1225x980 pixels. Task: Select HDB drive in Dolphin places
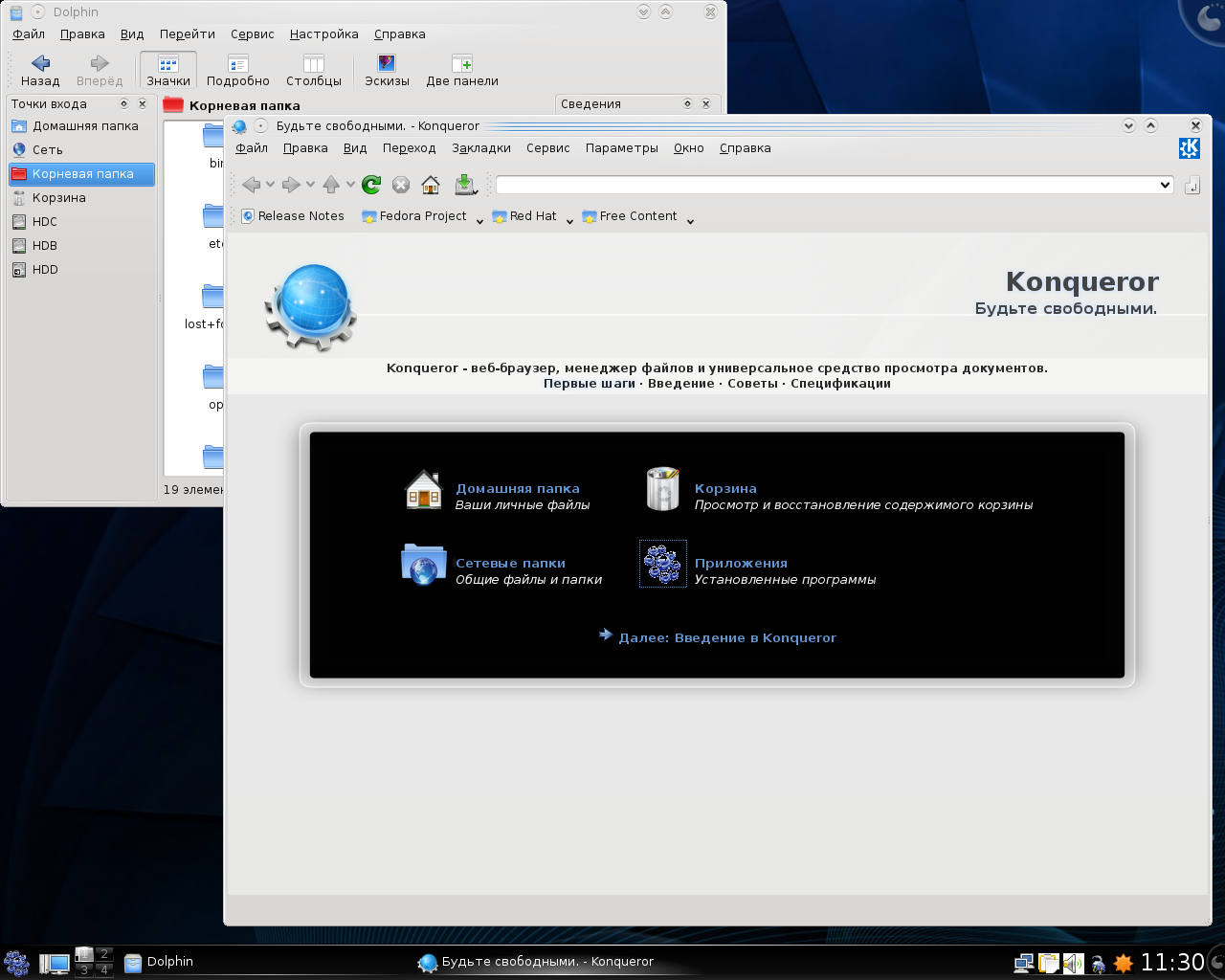(81, 246)
